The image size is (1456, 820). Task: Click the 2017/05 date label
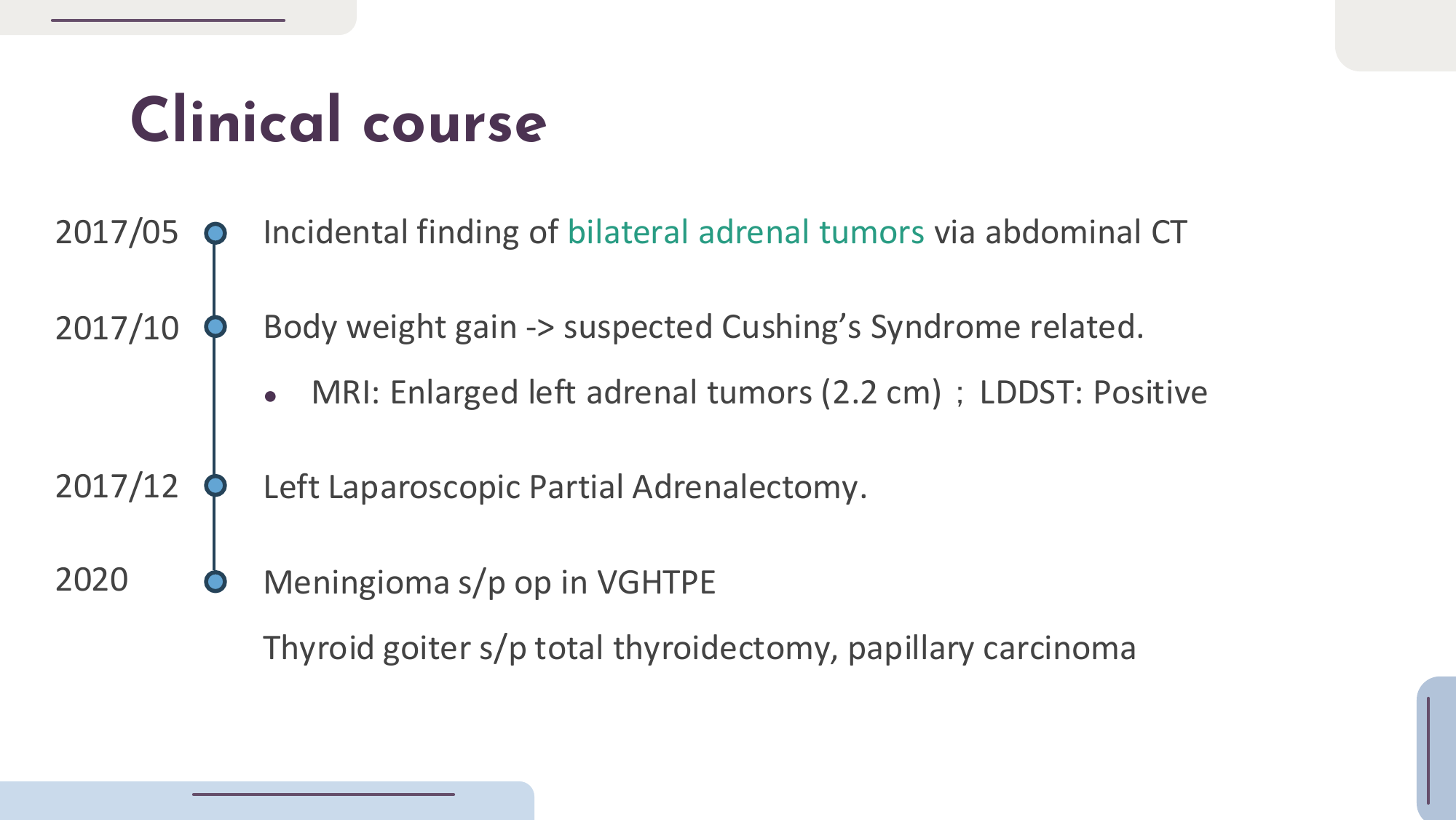(116, 232)
